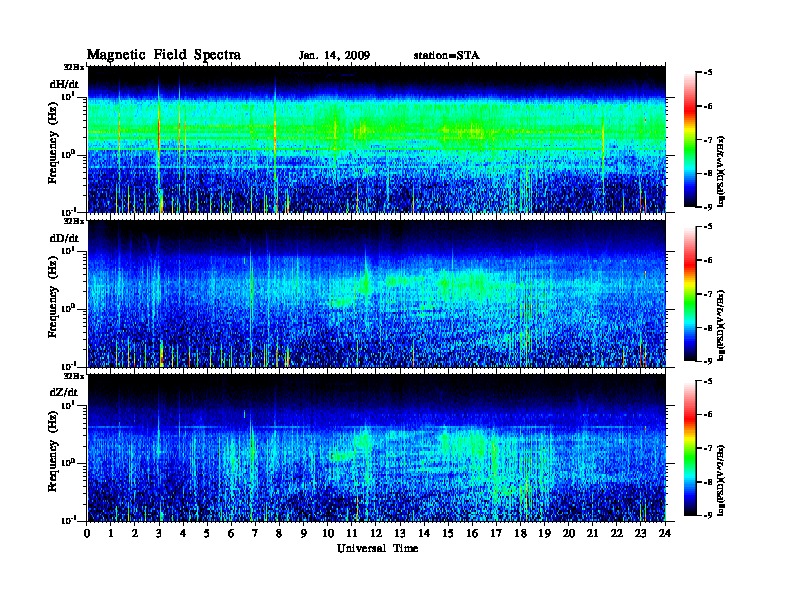Image resolution: width=792 pixels, height=612 pixels.
Task: Click the color bar beside the dZ/dt panel
Action: [x=690, y=448]
